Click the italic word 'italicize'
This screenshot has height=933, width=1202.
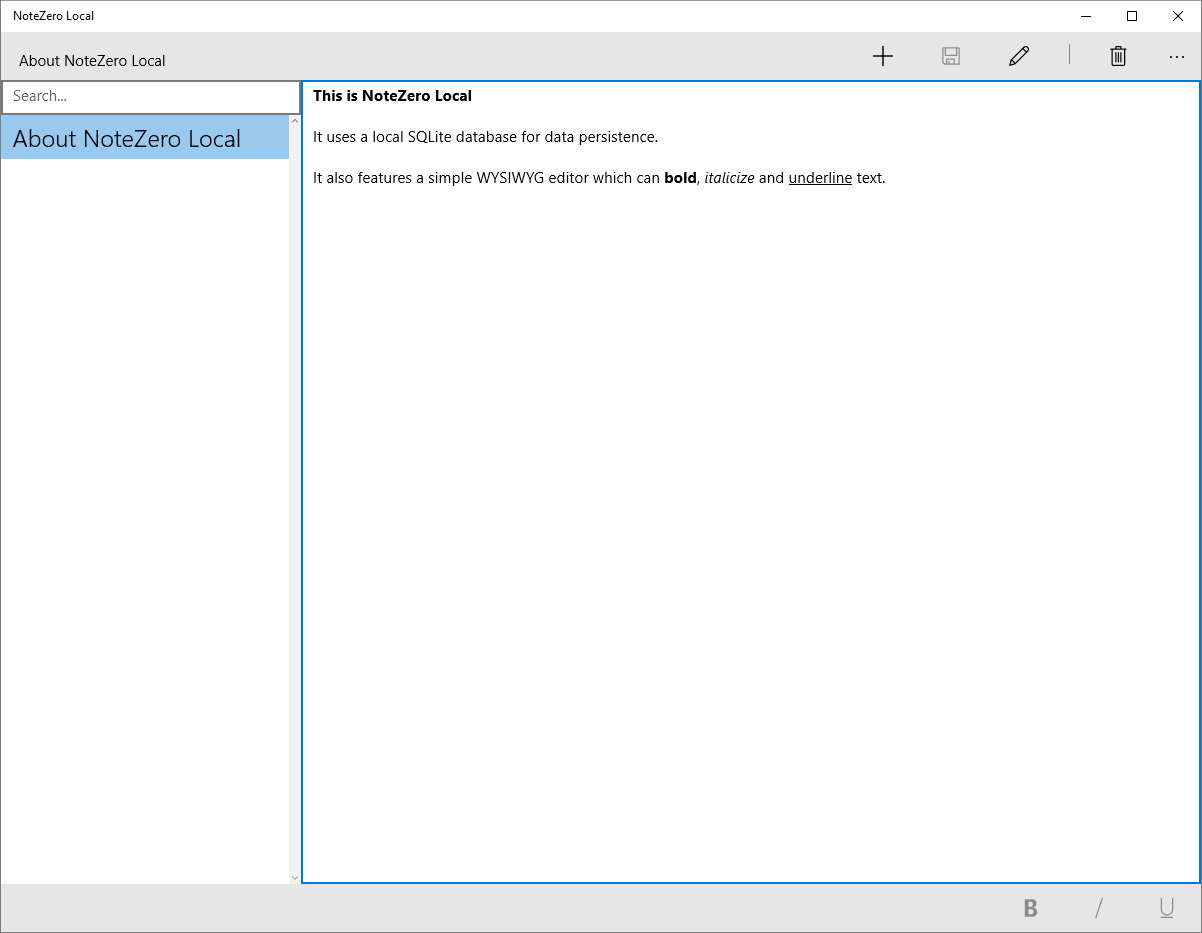(x=729, y=178)
